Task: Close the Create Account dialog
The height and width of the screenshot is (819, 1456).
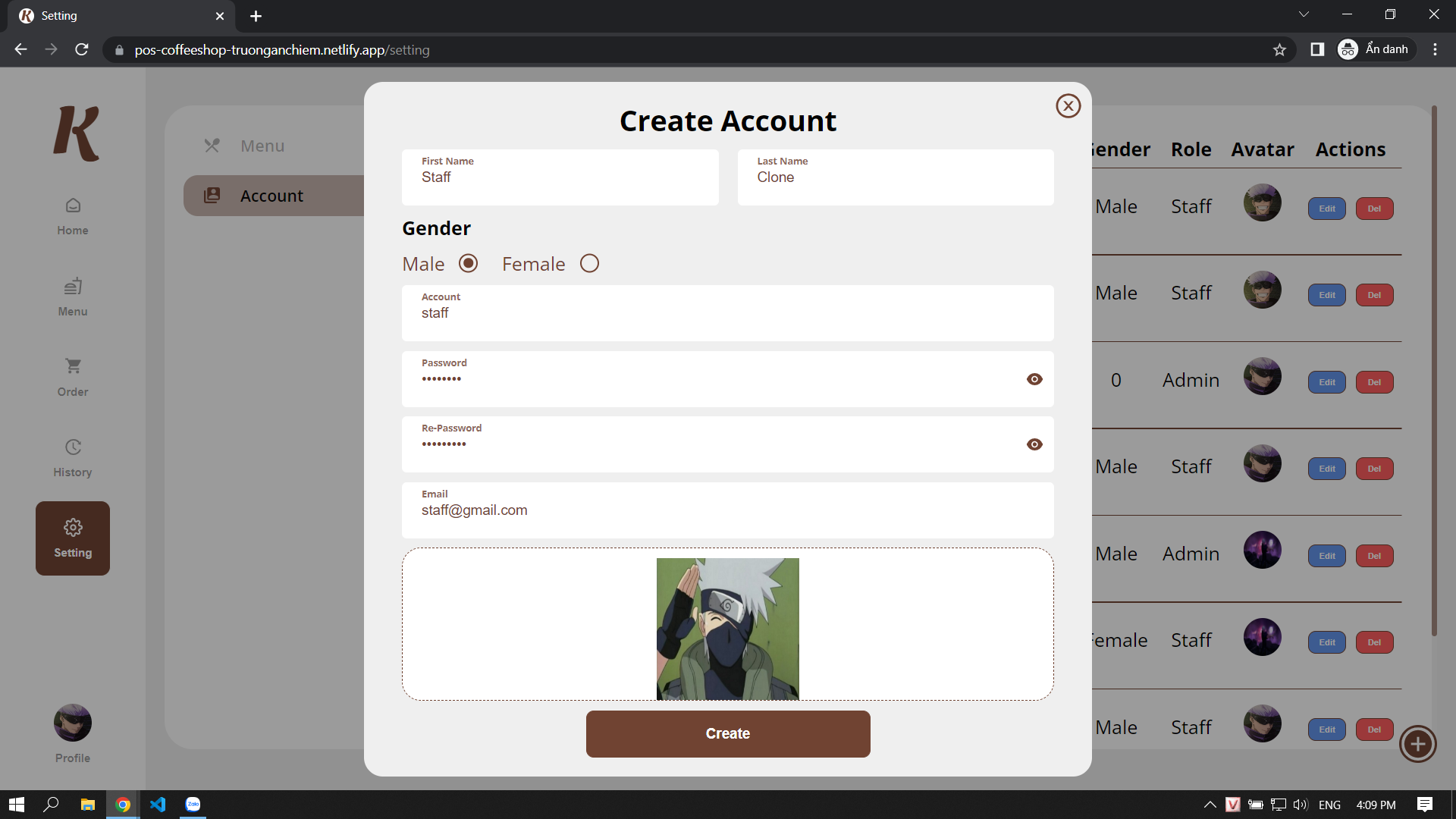Action: [x=1068, y=106]
